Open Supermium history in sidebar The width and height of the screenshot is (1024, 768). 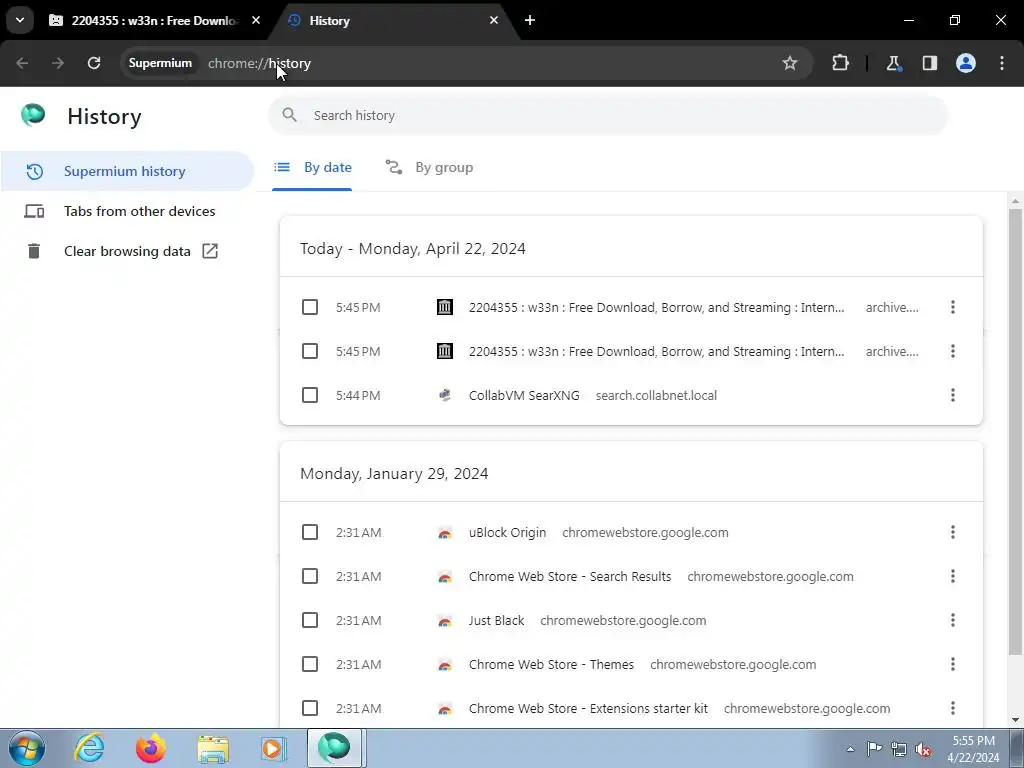127,171
